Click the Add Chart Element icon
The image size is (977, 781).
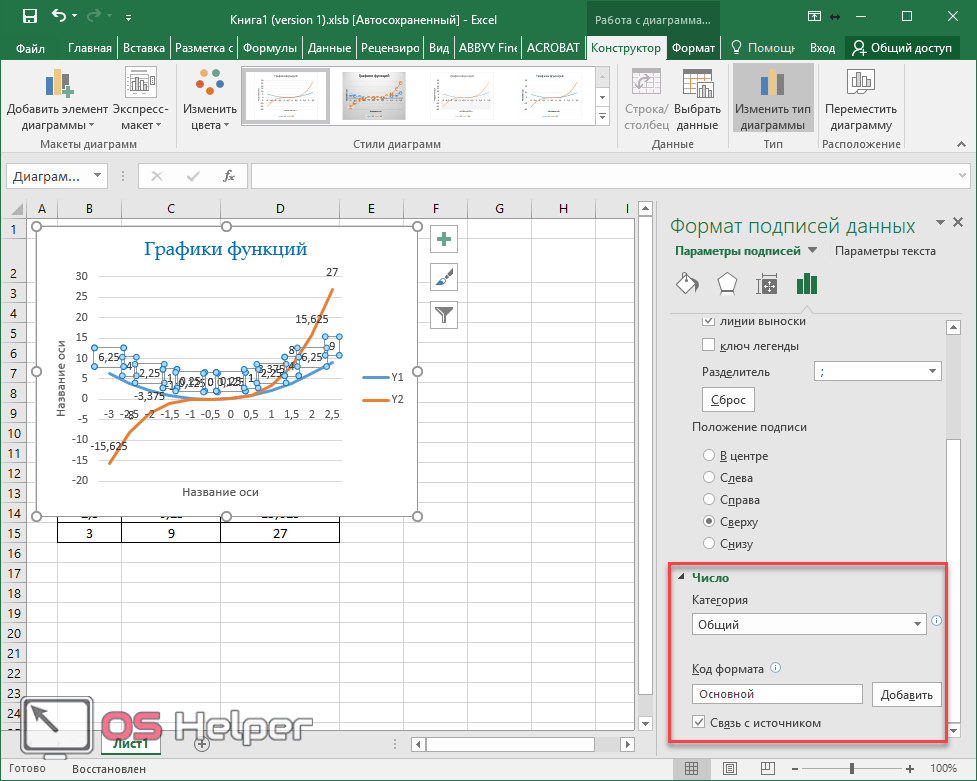pyautogui.click(x=58, y=85)
